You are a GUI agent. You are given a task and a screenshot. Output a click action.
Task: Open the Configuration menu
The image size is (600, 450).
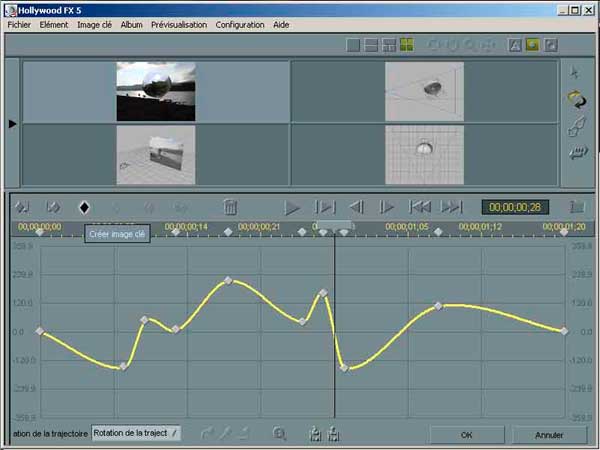coord(240,25)
